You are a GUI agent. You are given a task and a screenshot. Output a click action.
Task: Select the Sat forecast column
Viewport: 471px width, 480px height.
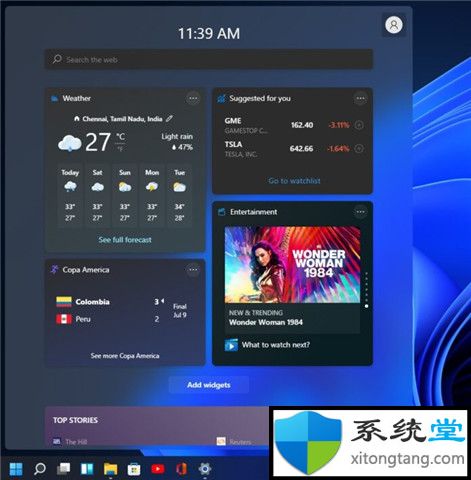(97, 195)
